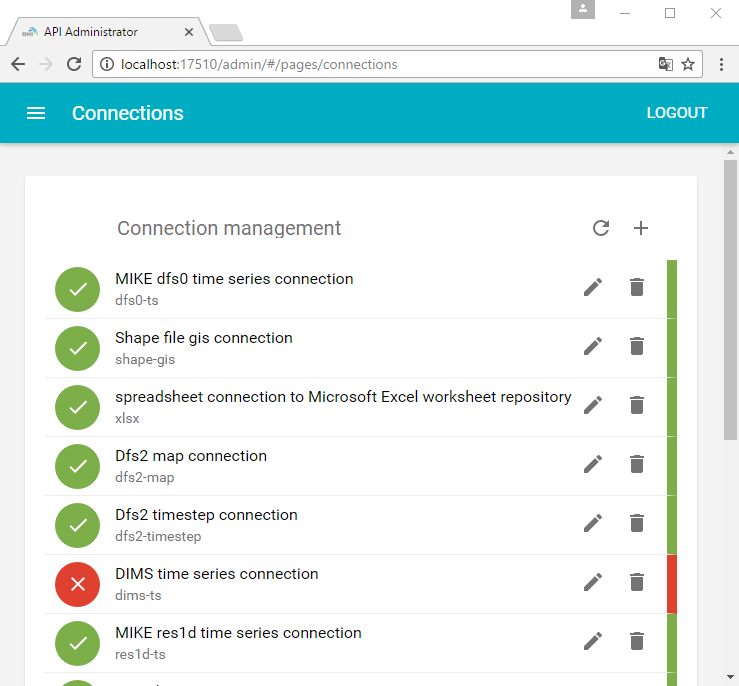Go forward in browser history

coord(46,64)
